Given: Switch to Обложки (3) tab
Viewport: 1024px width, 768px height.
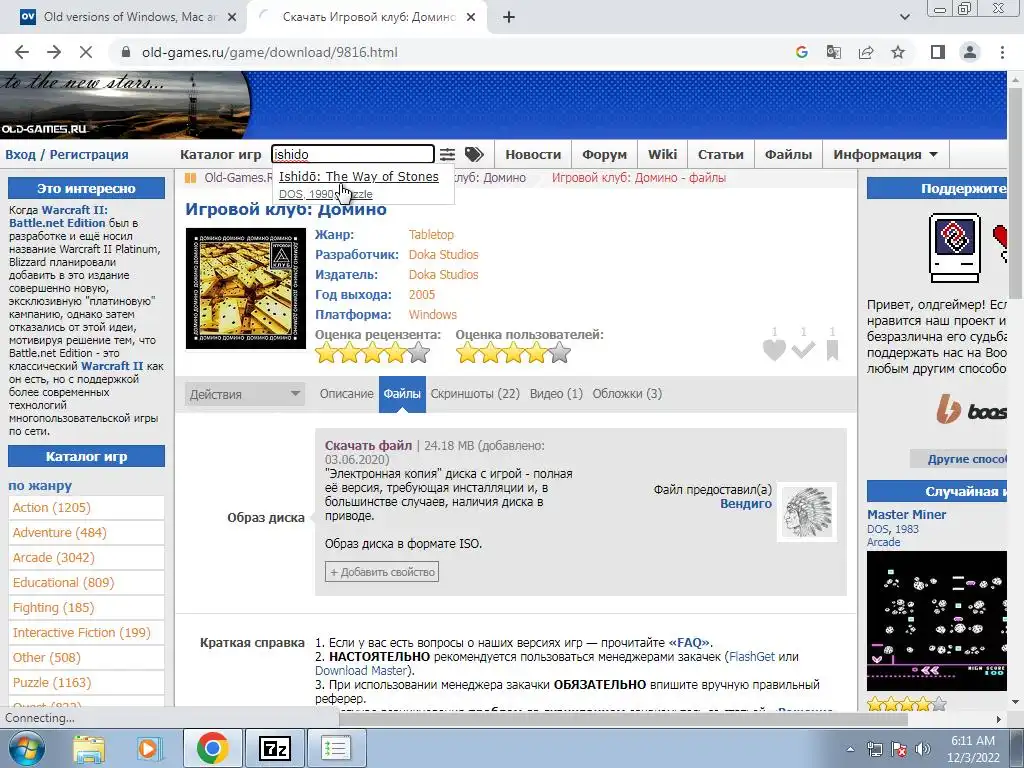Looking at the screenshot, I should pos(627,394).
